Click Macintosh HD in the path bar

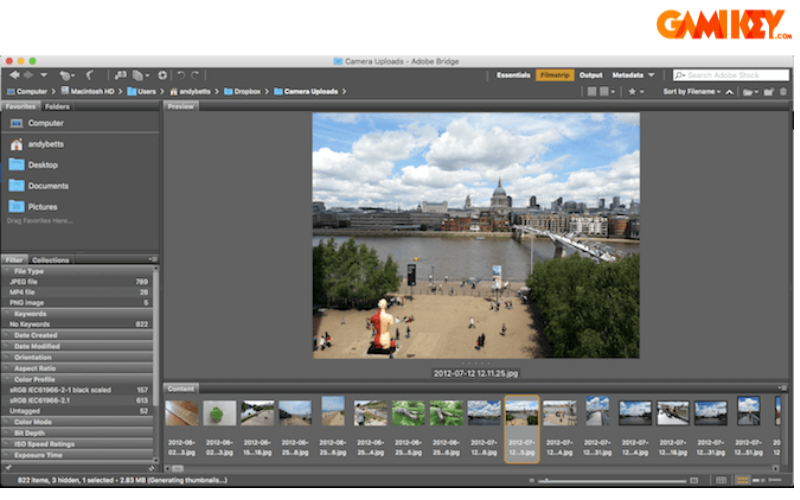pyautogui.click(x=87, y=91)
